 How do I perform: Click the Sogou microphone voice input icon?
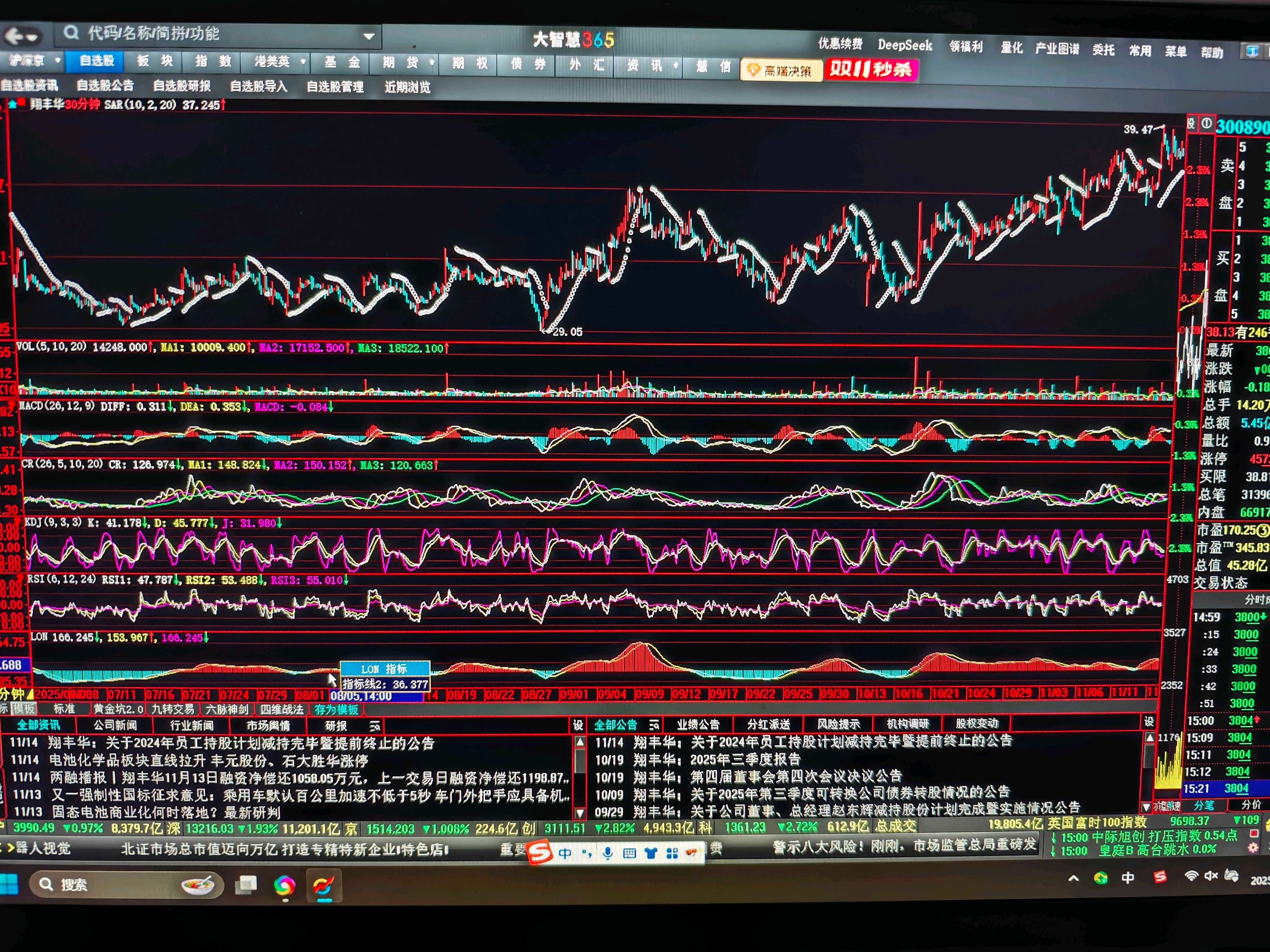tap(608, 853)
